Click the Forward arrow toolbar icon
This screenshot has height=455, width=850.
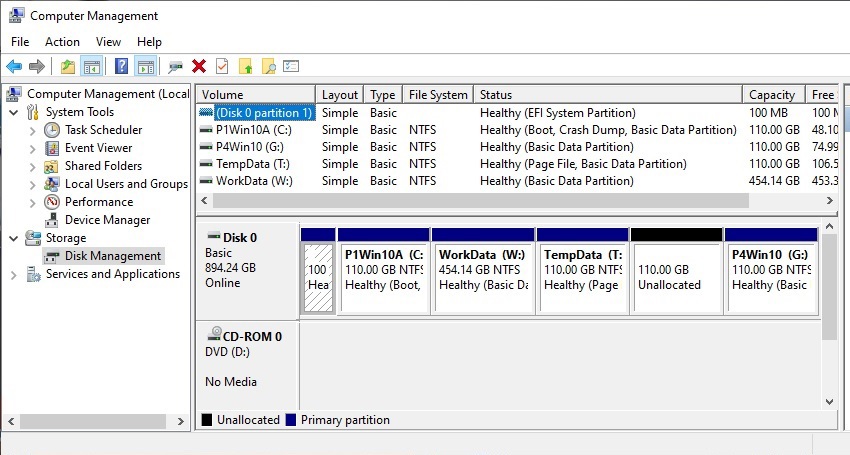(x=37, y=67)
